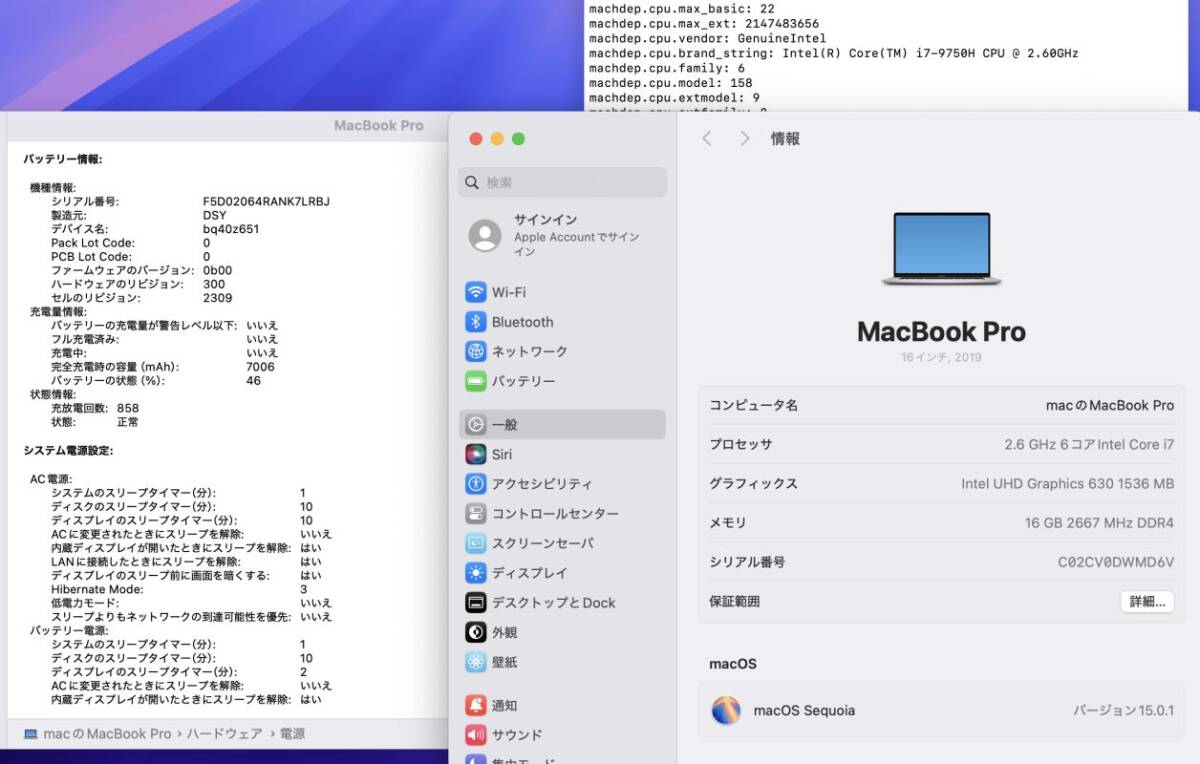Screen dimensions: 1200x764
Task: Click the コンピュータ名 value macのMacBook Pro
Action: click(1110, 405)
